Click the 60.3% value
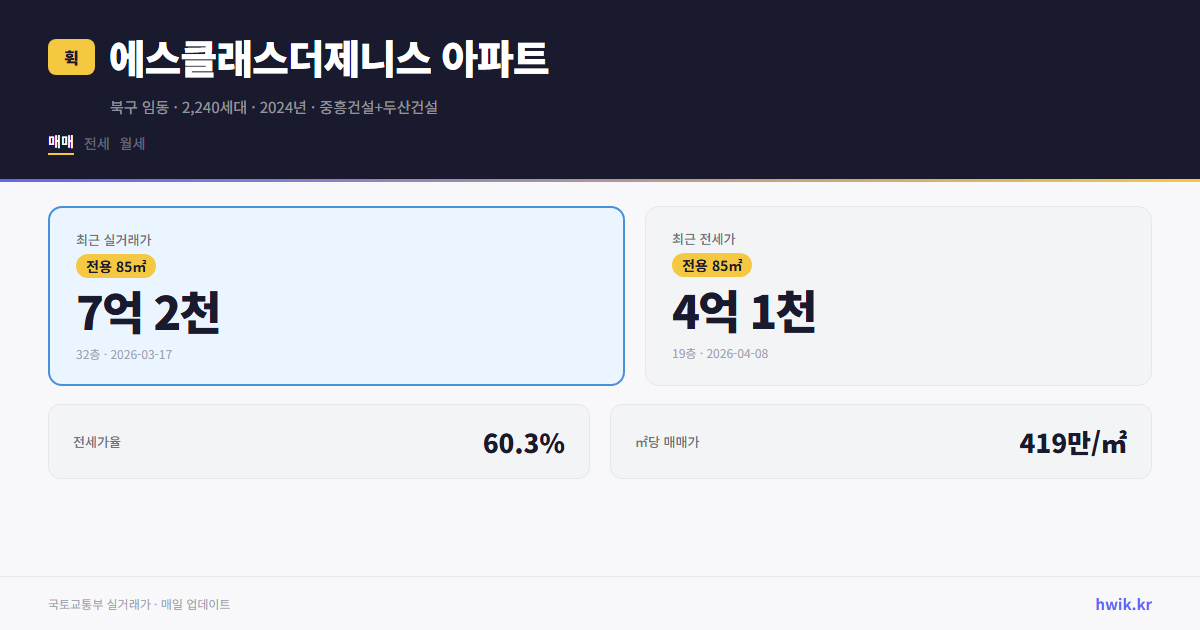The width and height of the screenshot is (1200, 630). [524, 442]
